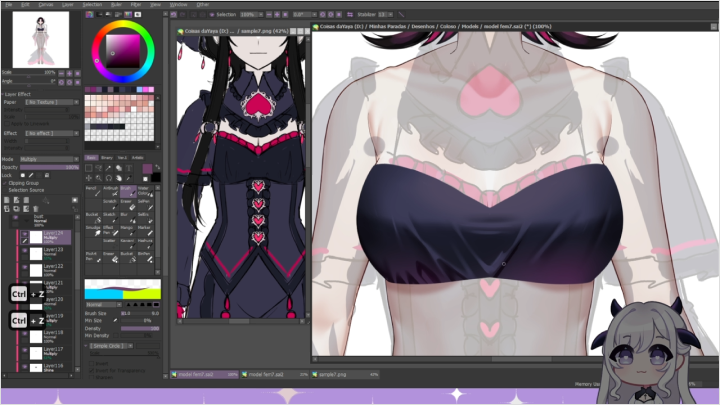Click the navigator thumbnail preview
The image size is (720, 405).
point(40,40)
